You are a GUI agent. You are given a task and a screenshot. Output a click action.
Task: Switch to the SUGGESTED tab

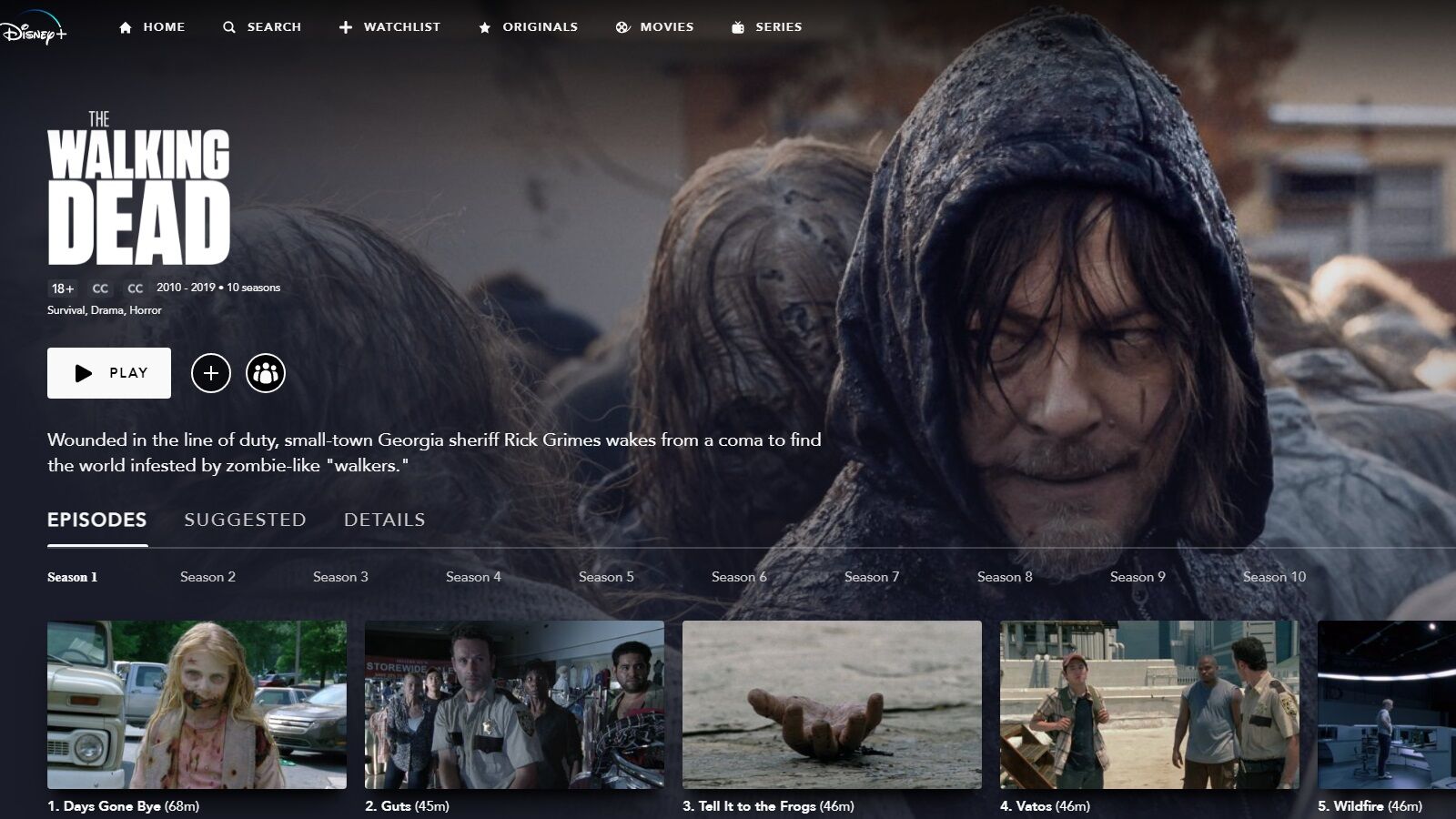[245, 520]
